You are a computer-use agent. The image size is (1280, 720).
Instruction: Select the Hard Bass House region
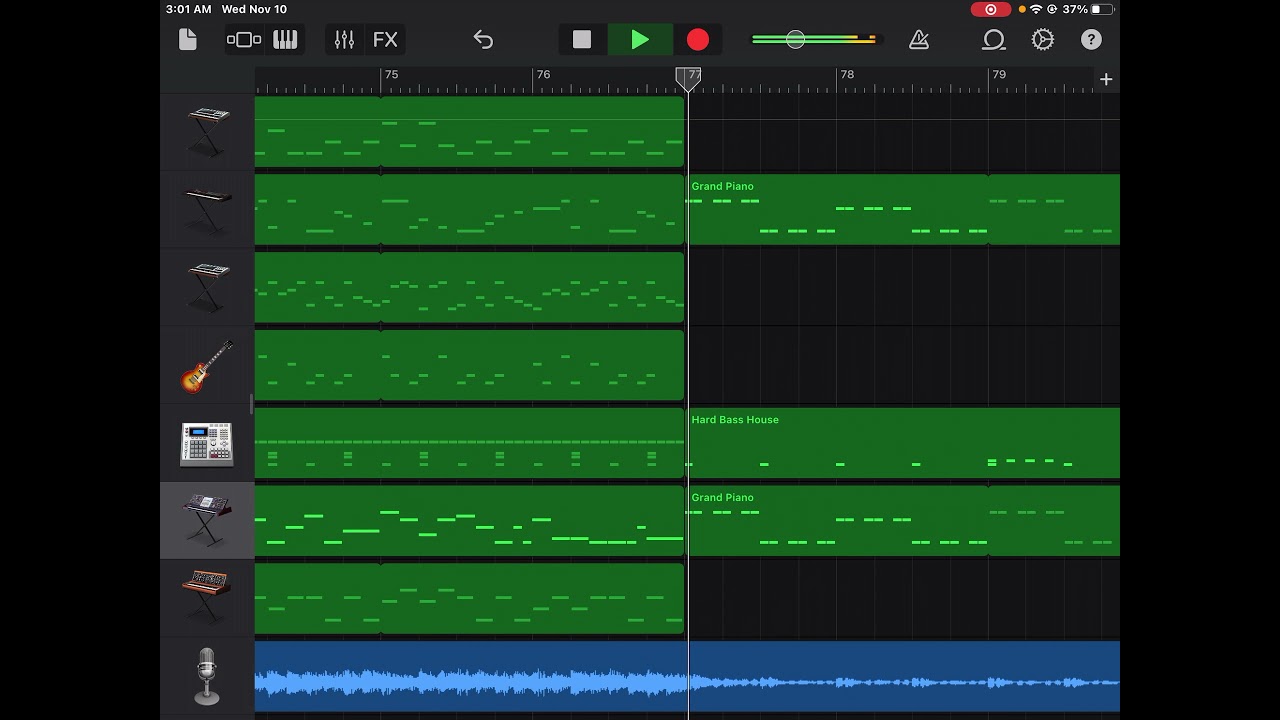click(x=904, y=443)
